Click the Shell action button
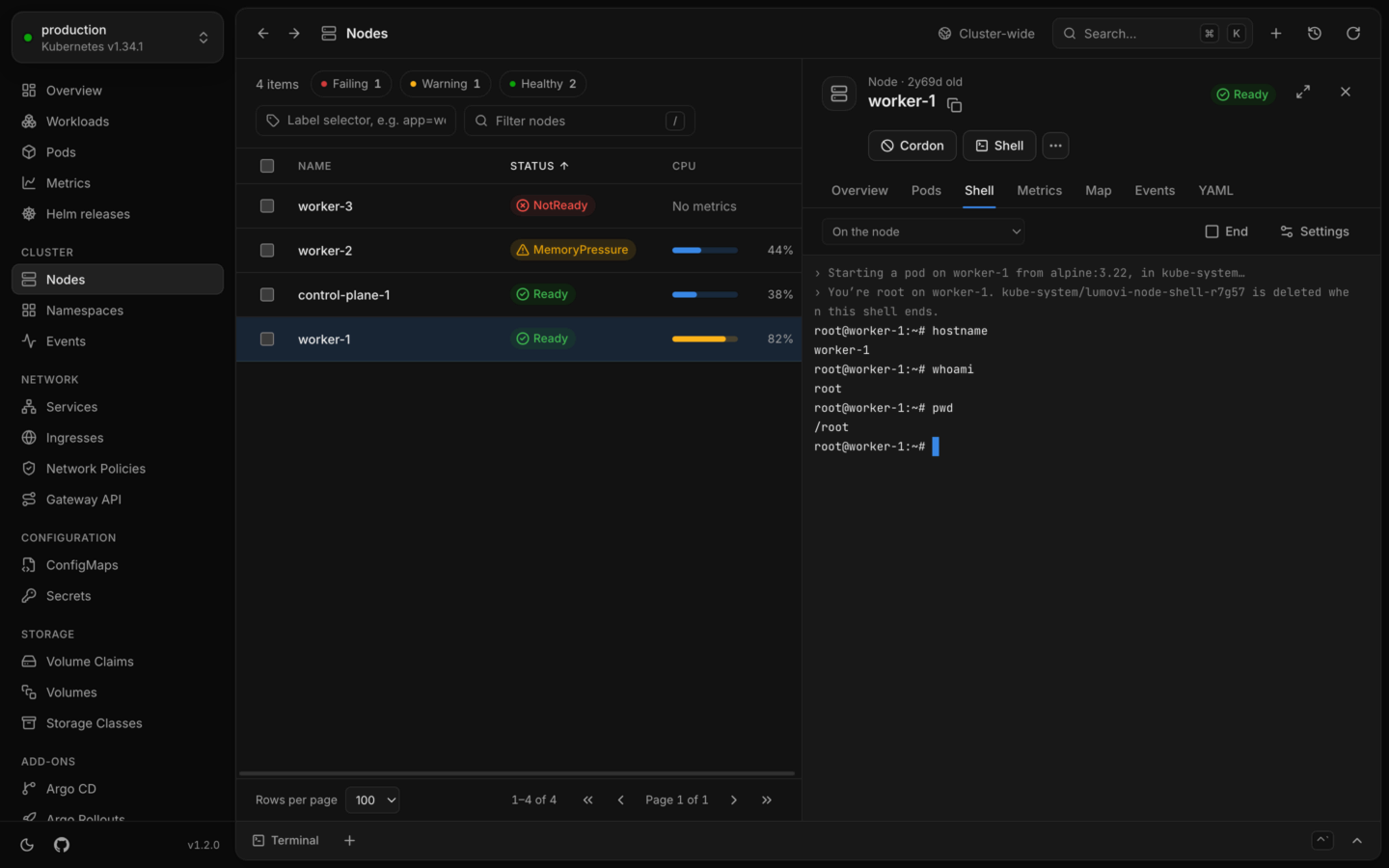Image resolution: width=1389 pixels, height=868 pixels. 999,146
